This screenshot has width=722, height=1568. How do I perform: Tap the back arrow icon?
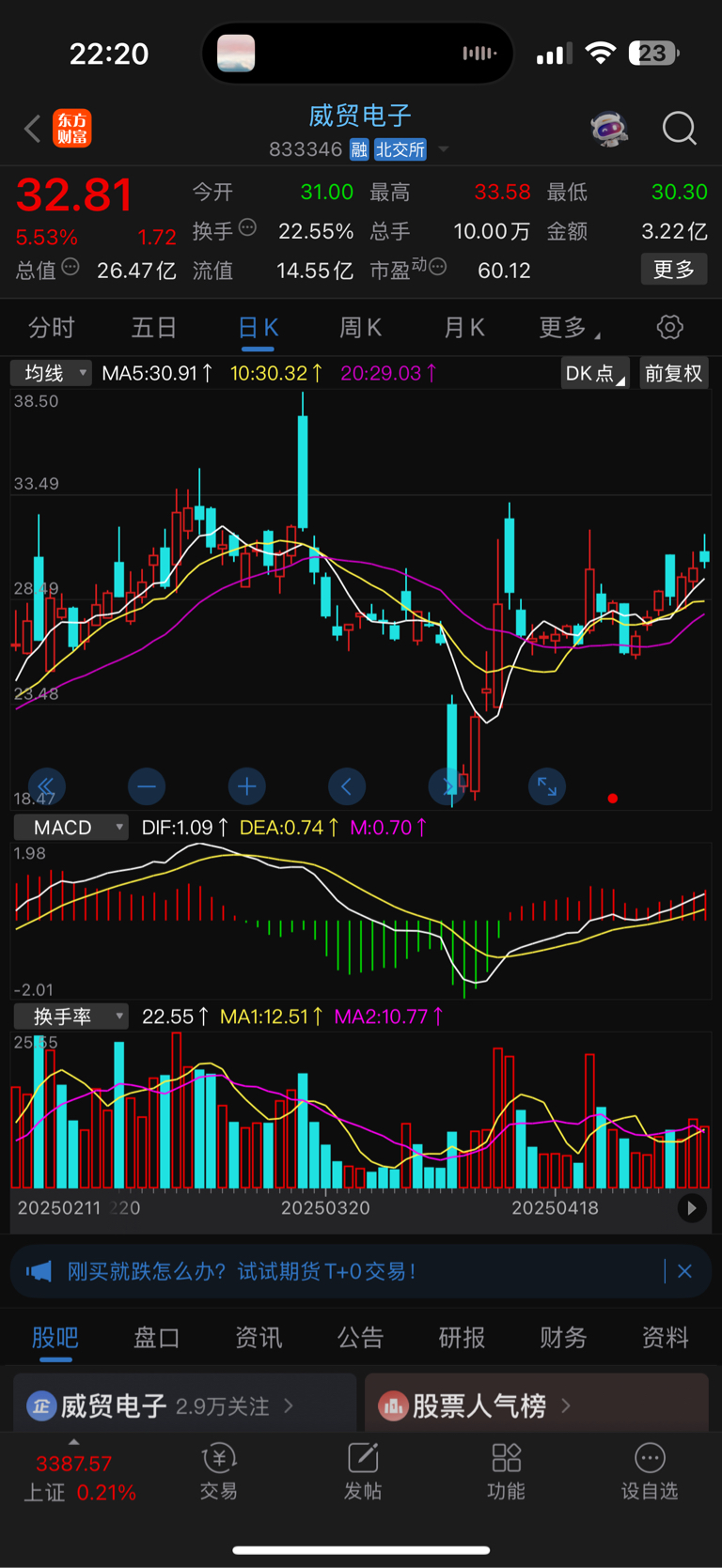tap(33, 128)
